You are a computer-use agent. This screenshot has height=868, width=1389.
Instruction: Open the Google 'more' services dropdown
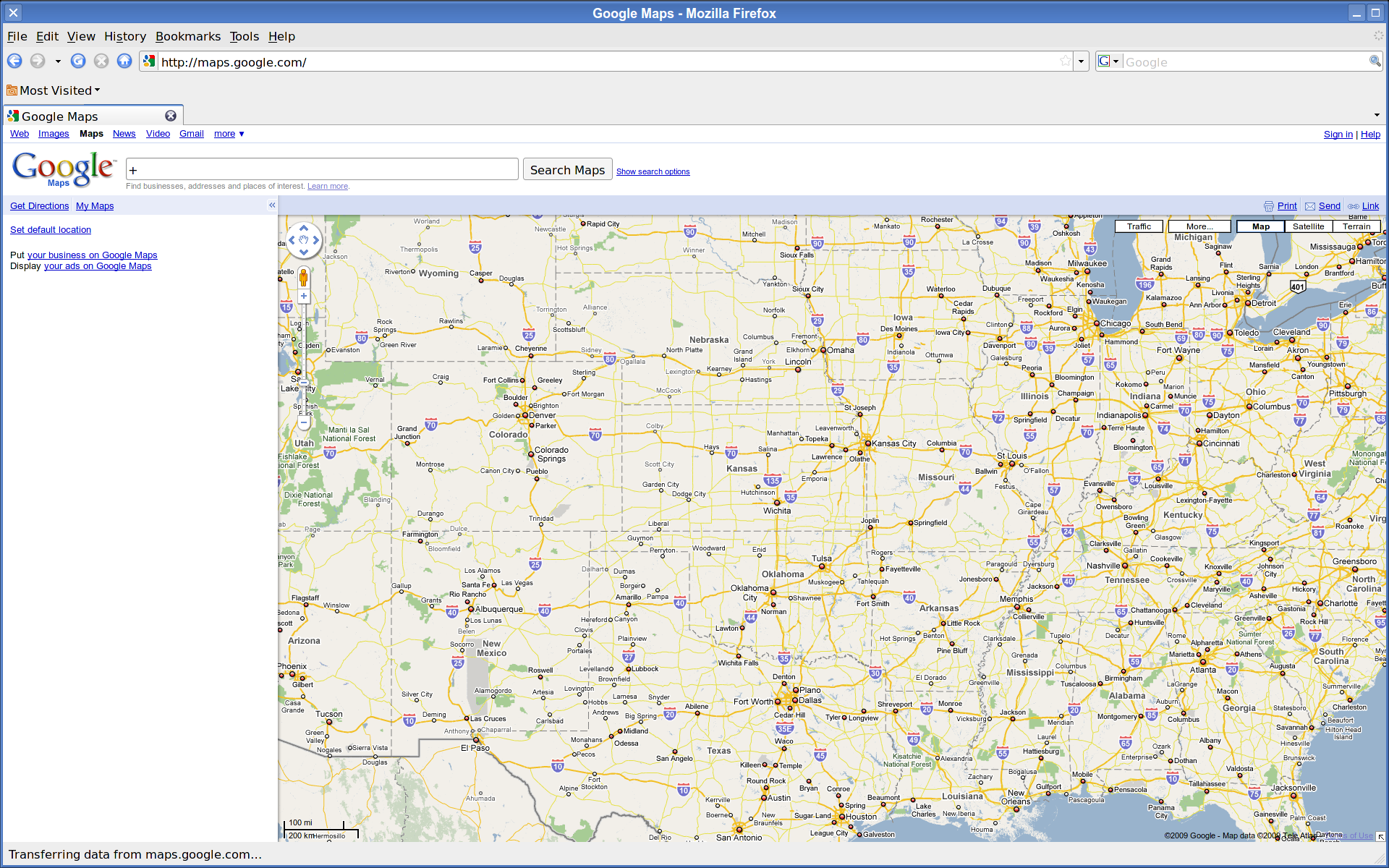pos(229,134)
